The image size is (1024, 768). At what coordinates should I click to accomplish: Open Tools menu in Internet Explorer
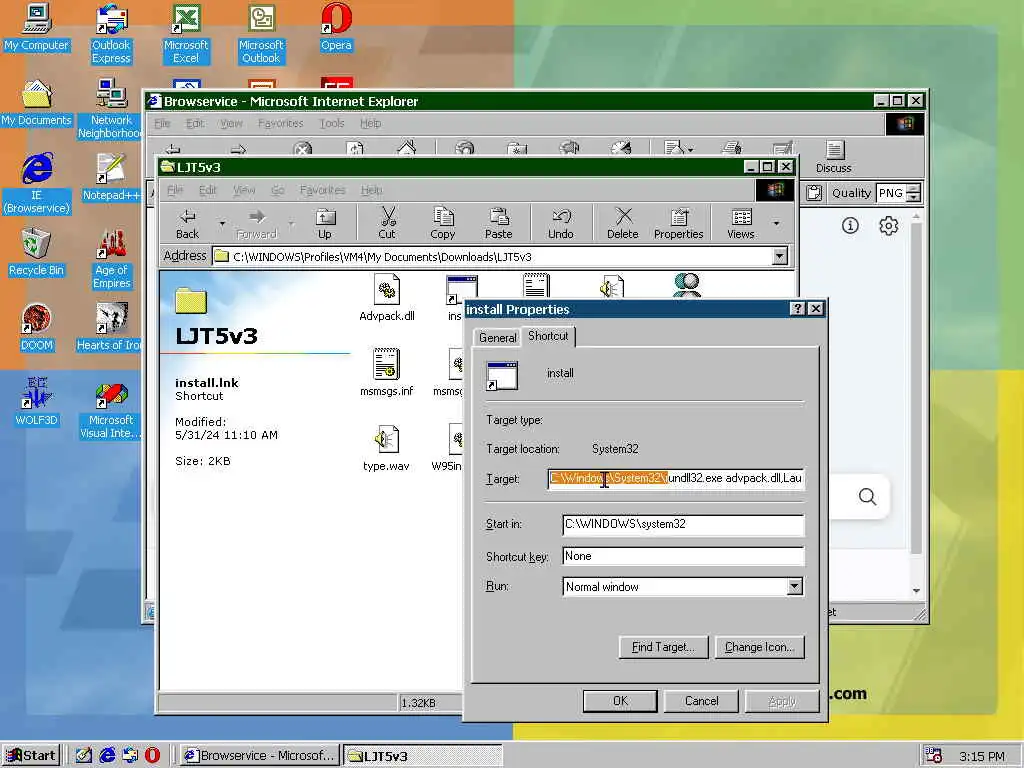point(332,123)
